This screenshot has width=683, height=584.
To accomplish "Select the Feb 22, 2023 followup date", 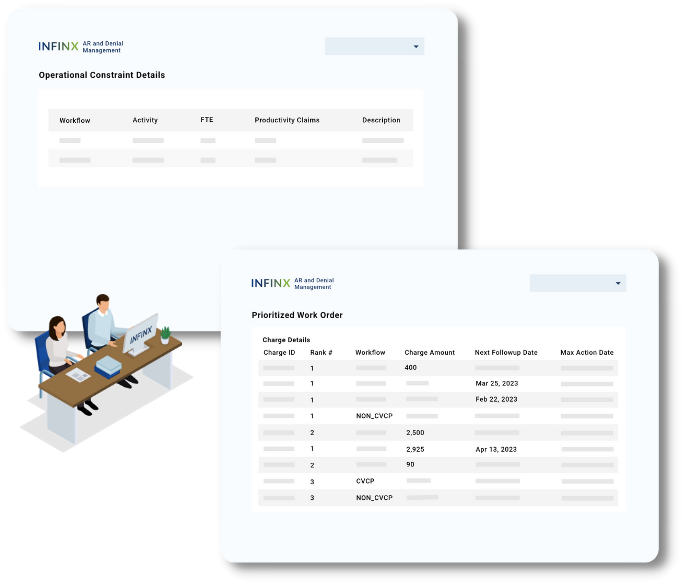I will (x=496, y=399).
